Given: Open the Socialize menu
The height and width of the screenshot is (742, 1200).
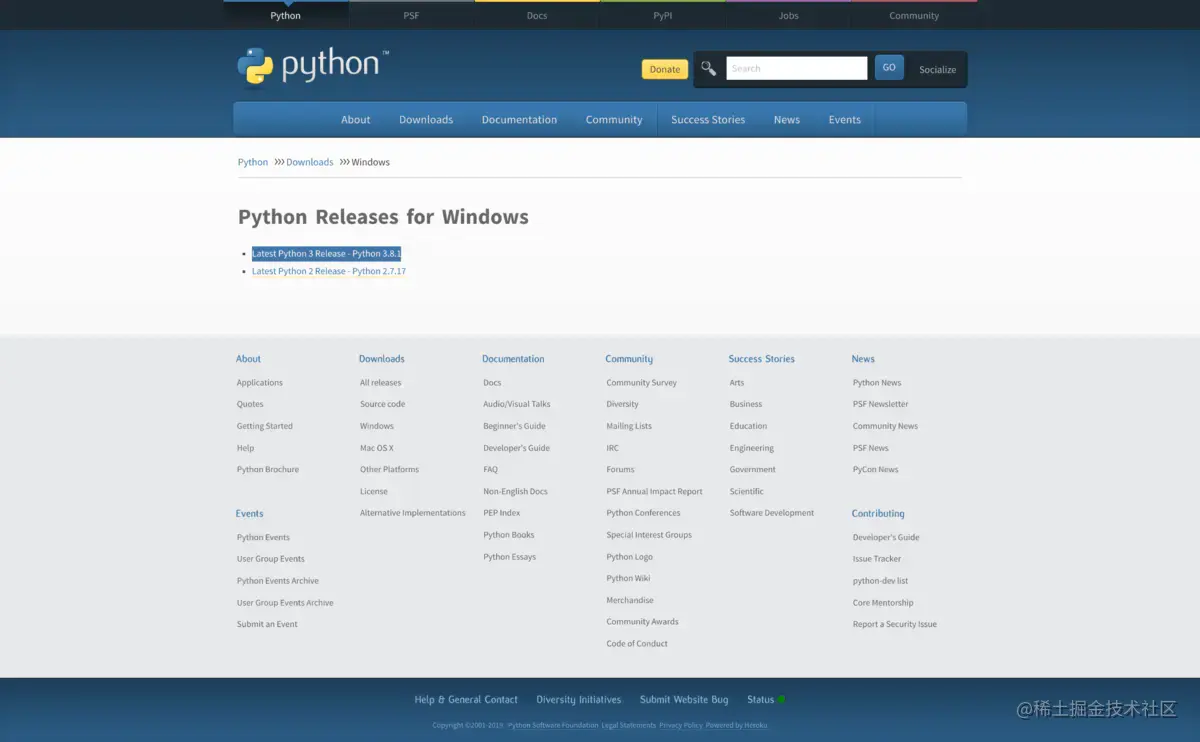Looking at the screenshot, I should pos(937,70).
